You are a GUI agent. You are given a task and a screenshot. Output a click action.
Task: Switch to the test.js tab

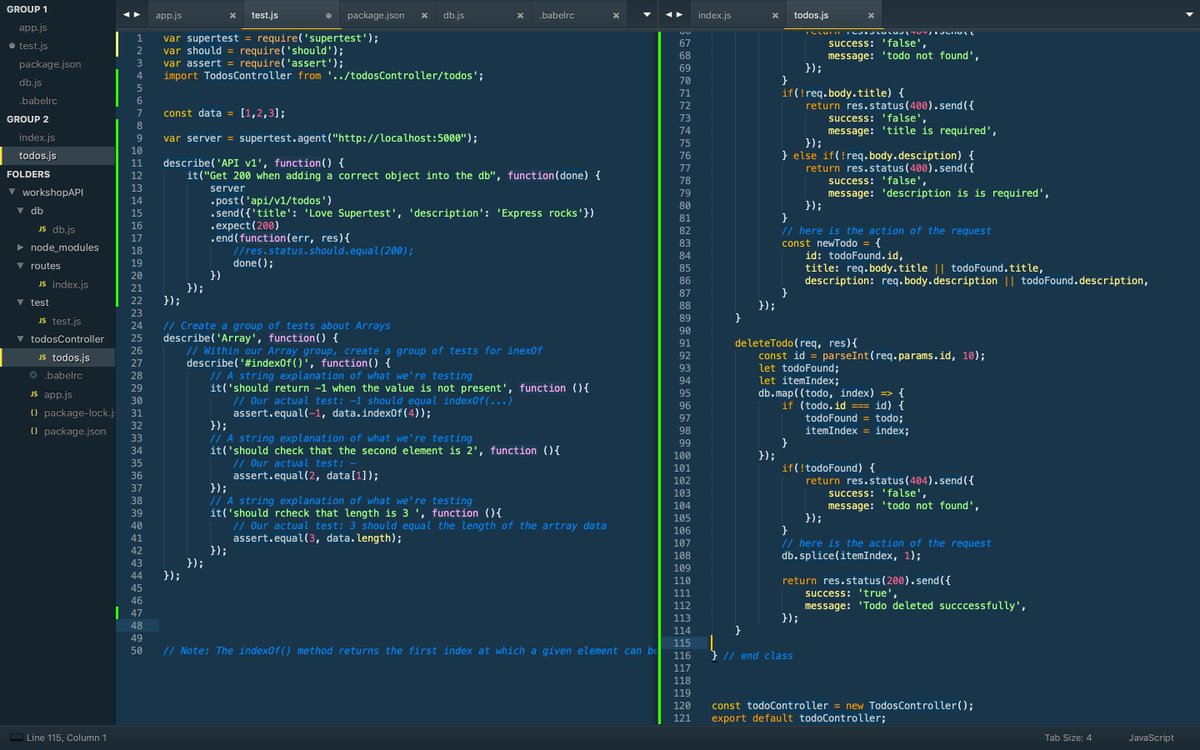pyautogui.click(x=291, y=16)
